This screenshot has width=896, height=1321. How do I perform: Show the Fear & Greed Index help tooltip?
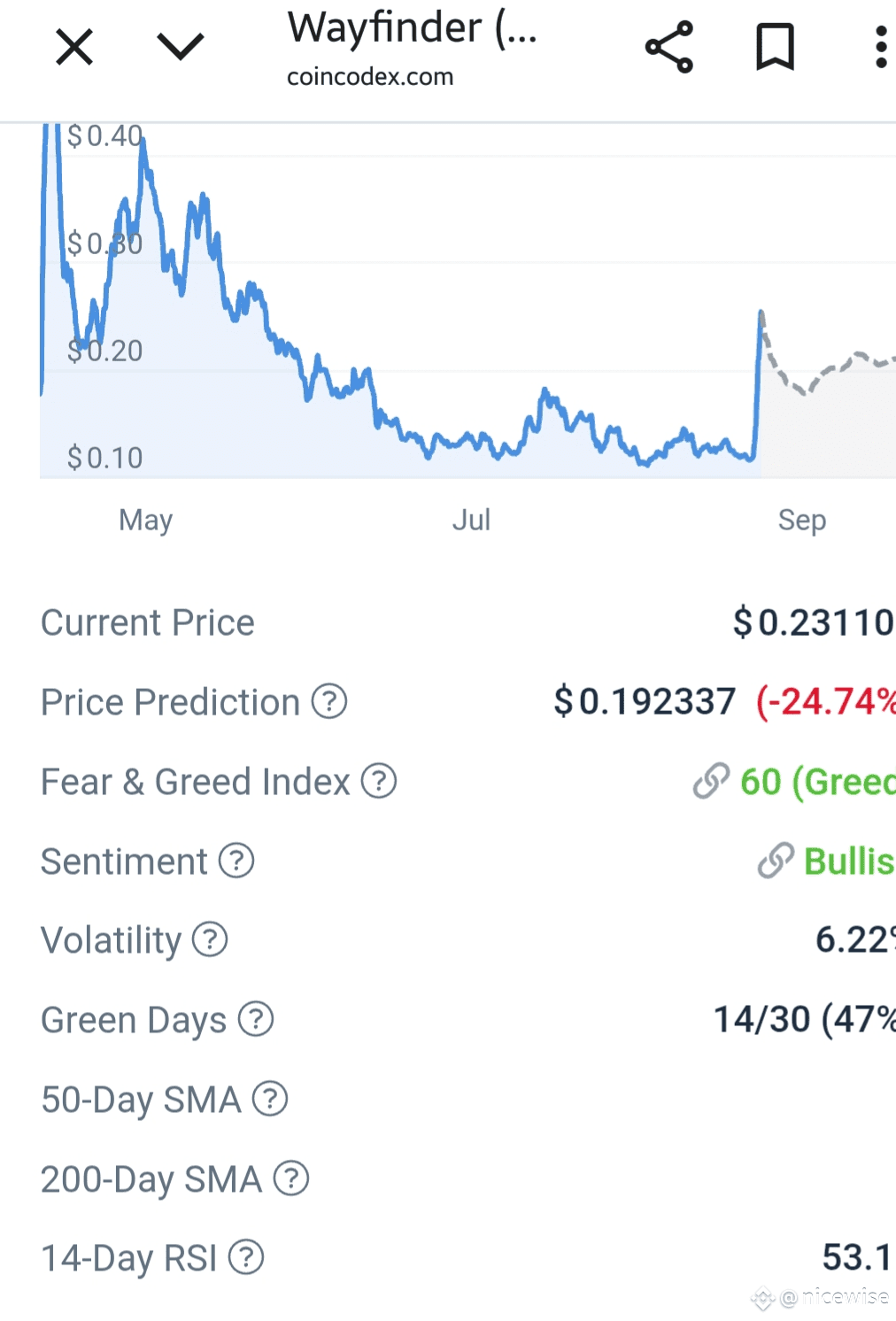(379, 782)
